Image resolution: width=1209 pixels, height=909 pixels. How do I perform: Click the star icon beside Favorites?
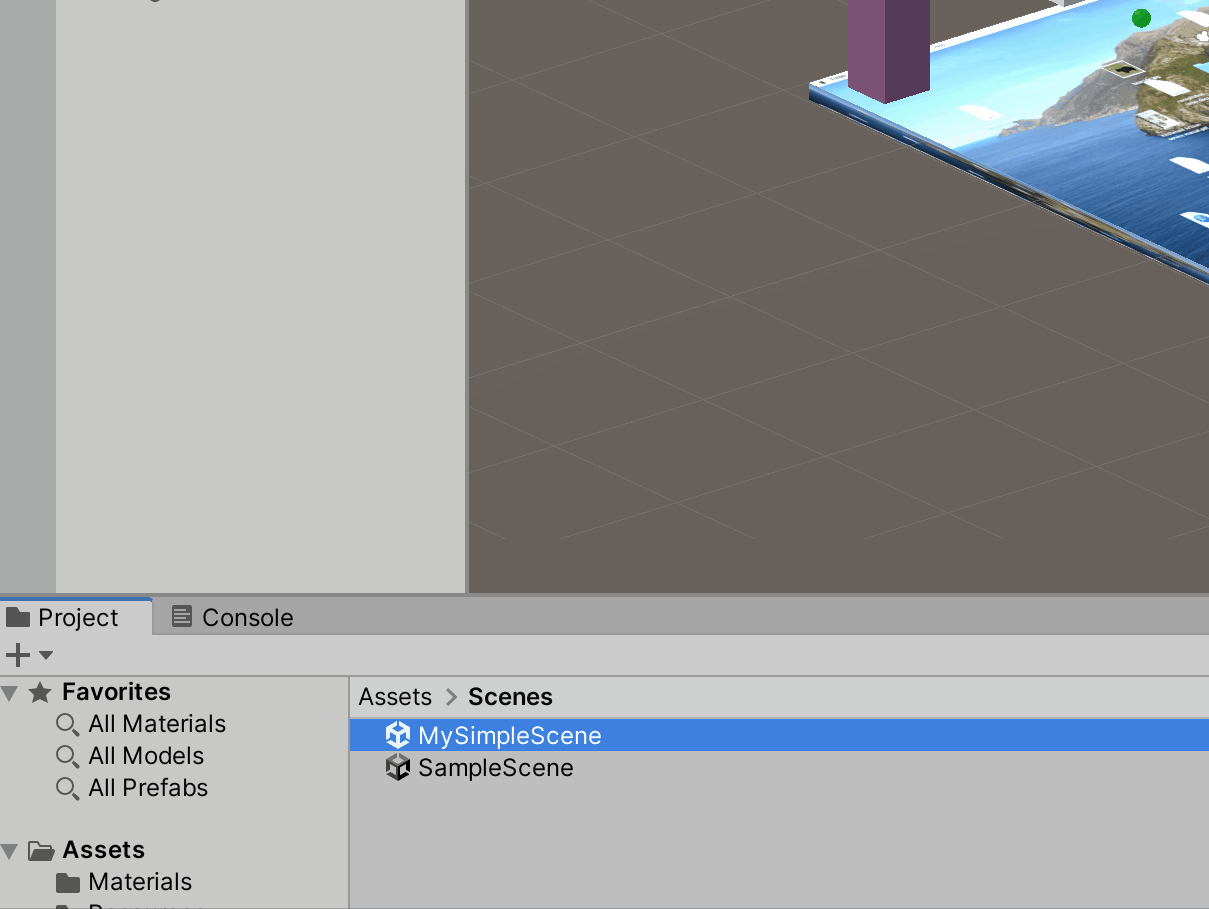40,692
